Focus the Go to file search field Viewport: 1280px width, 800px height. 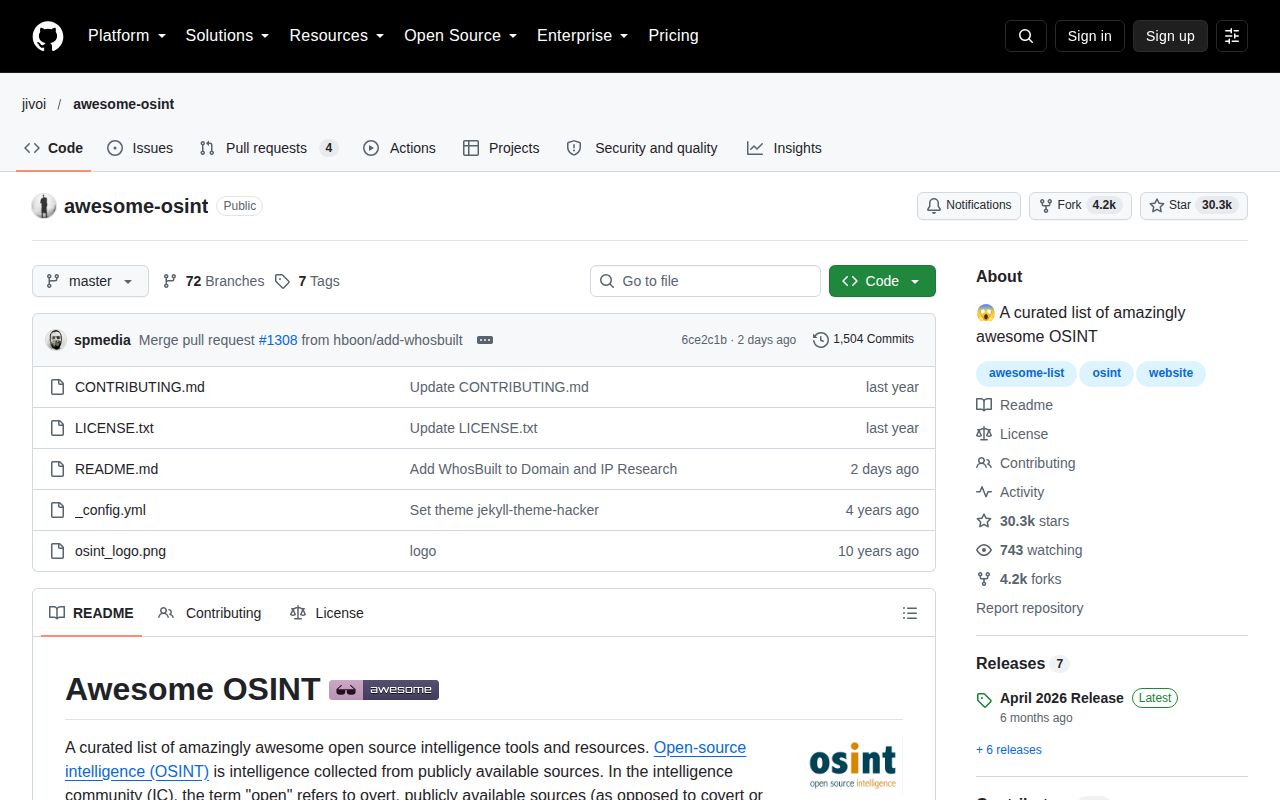coord(705,281)
